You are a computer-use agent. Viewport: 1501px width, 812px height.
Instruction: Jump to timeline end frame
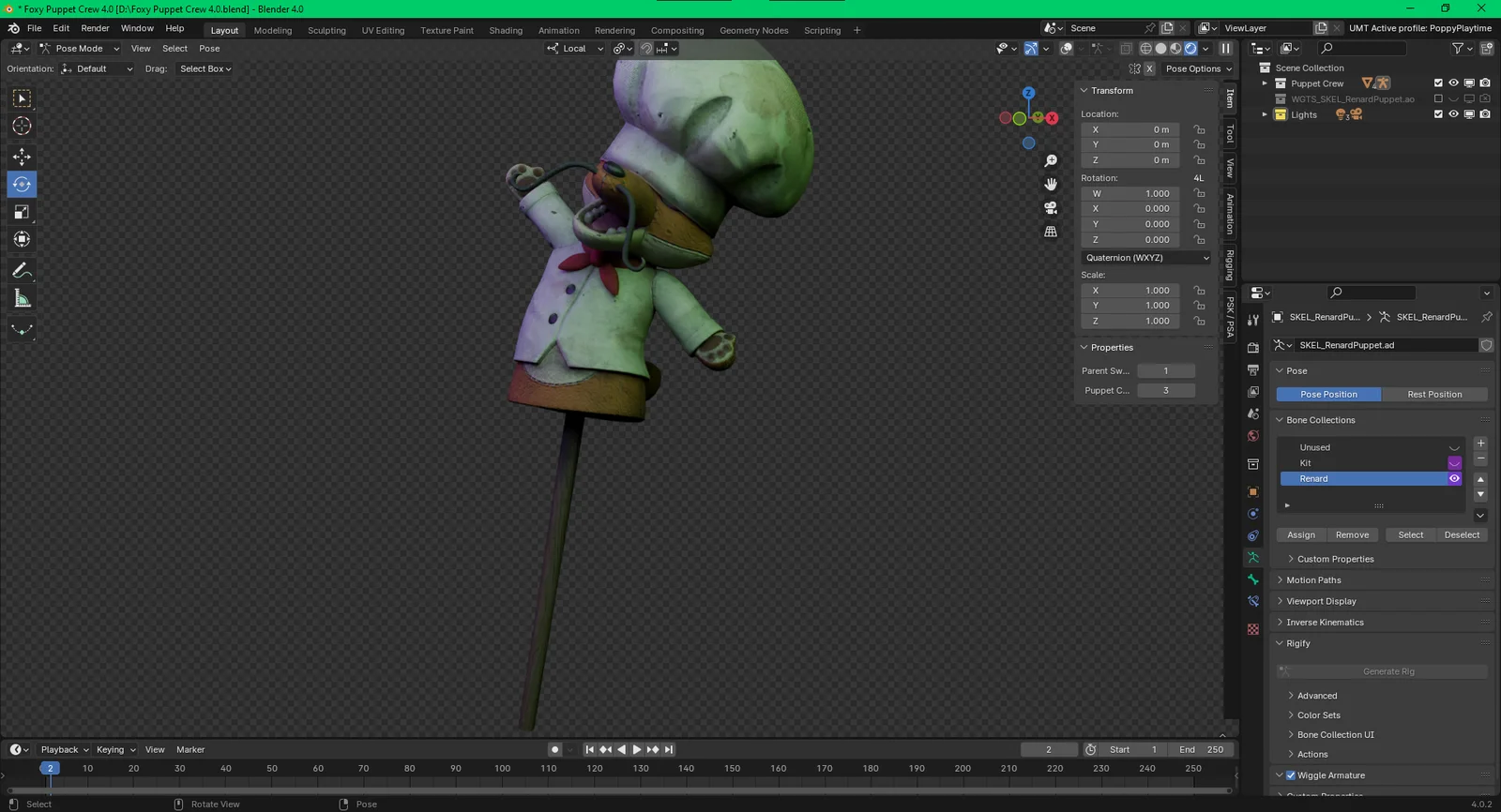point(669,749)
